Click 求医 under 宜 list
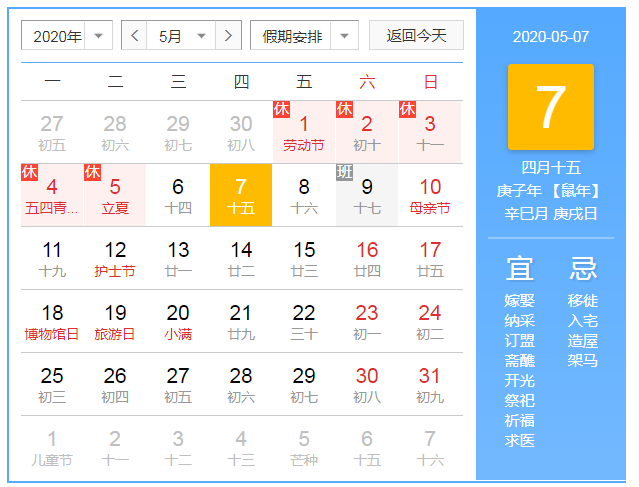The width and height of the screenshot is (639, 487). click(519, 440)
